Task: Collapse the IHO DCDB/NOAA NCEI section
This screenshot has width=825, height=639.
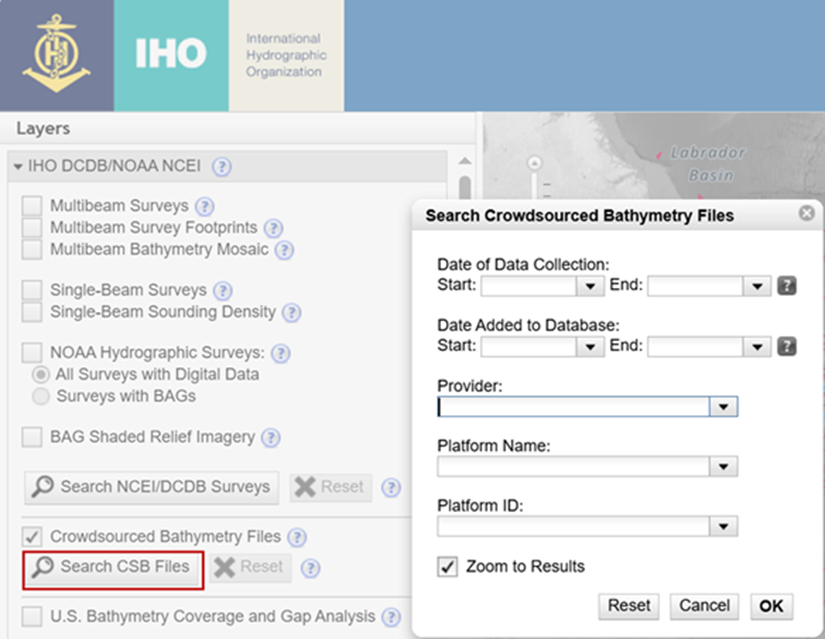Action: pos(19,167)
